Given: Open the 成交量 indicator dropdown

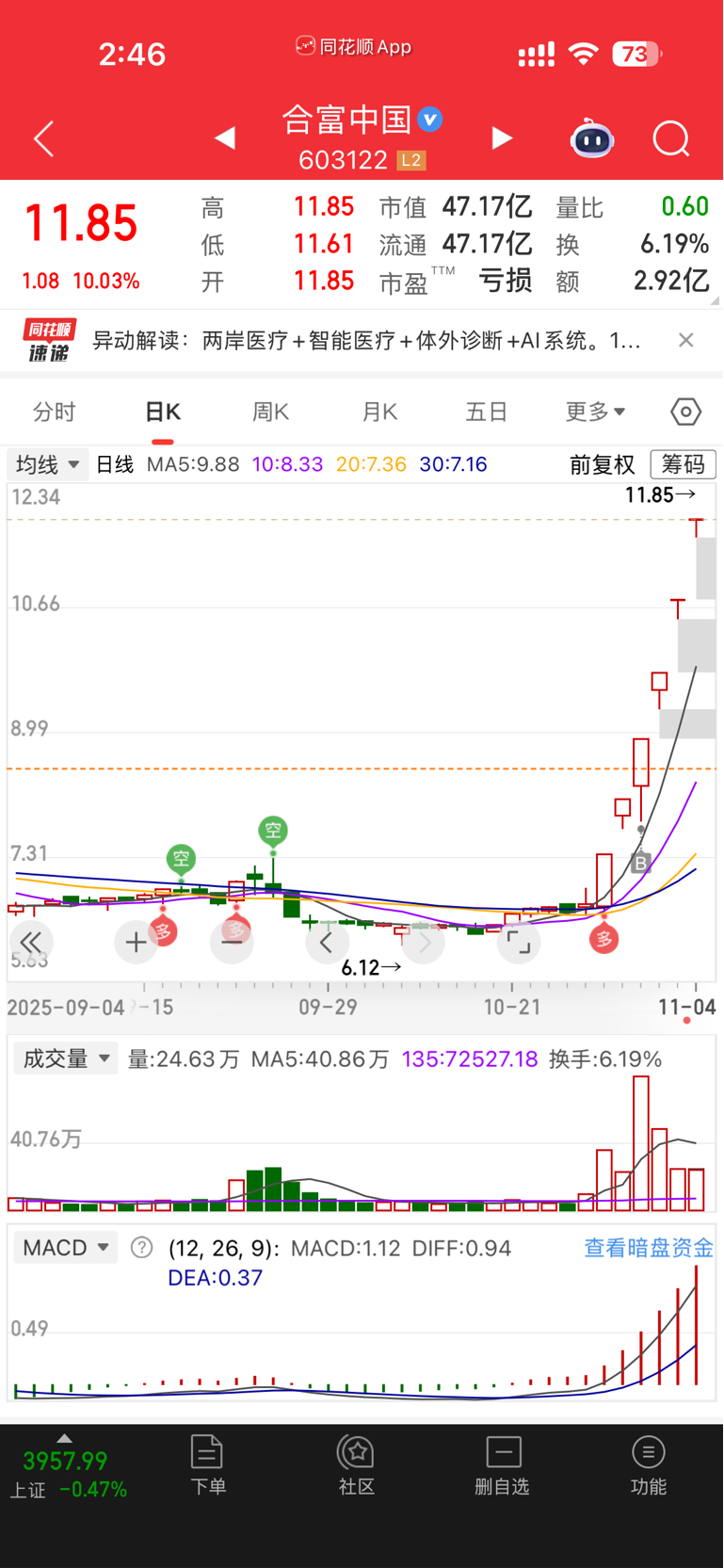Looking at the screenshot, I should [x=66, y=1059].
